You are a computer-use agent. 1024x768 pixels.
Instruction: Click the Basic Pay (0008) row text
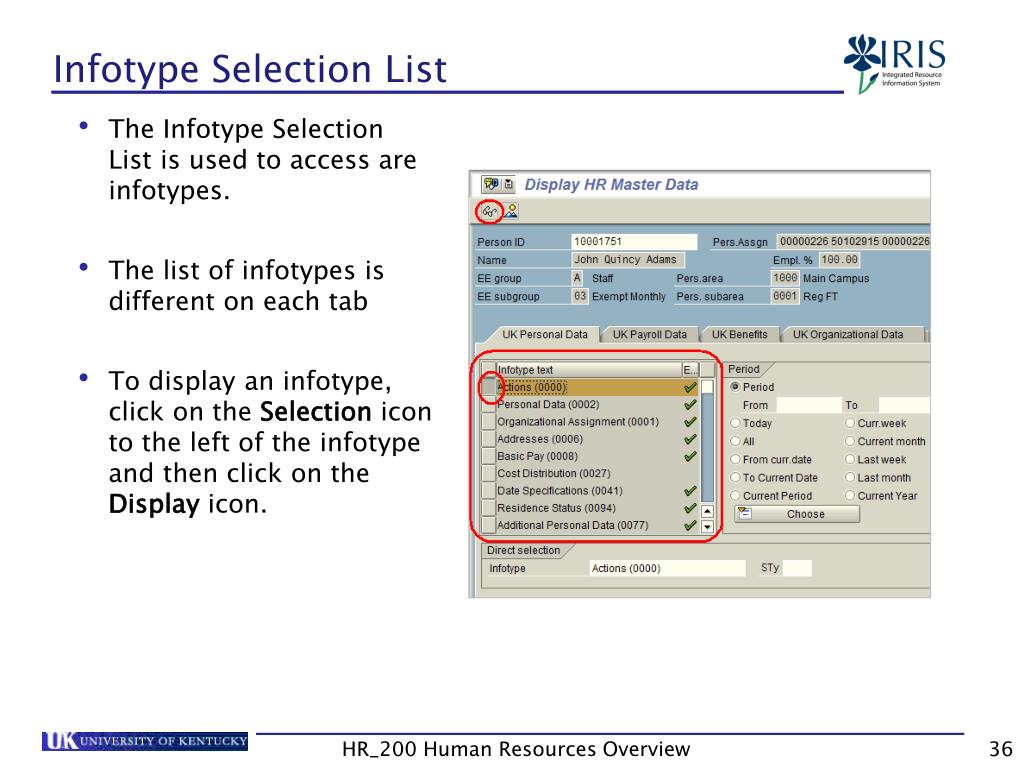tap(537, 456)
